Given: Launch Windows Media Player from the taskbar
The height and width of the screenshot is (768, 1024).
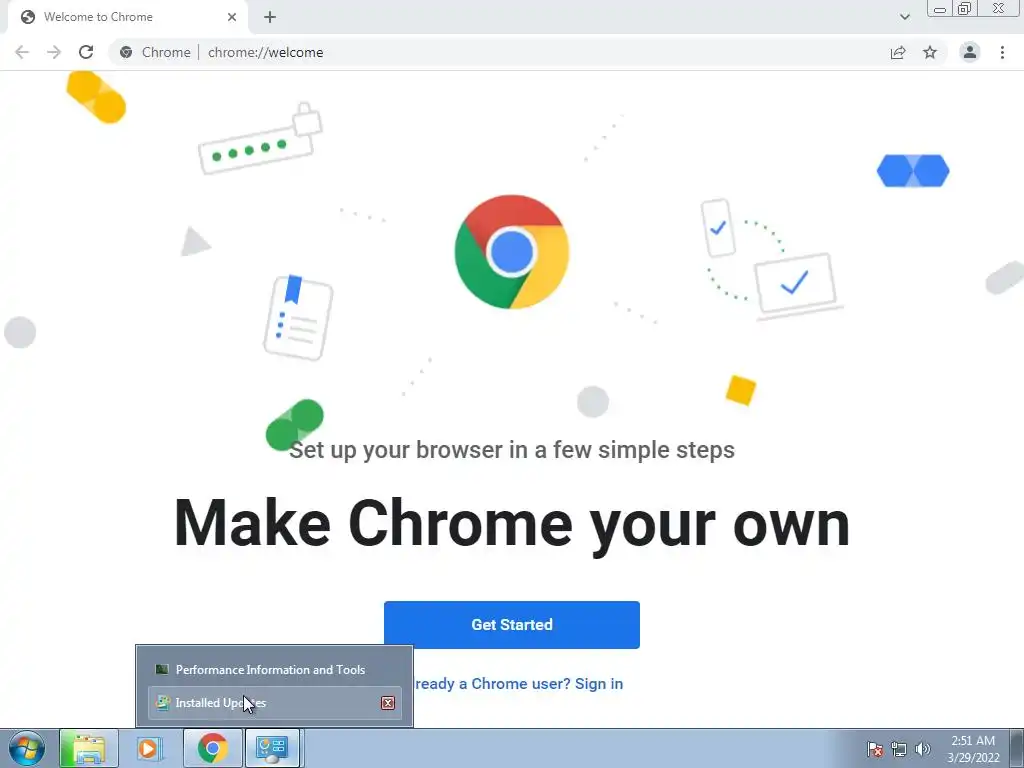Looking at the screenshot, I should (150, 748).
